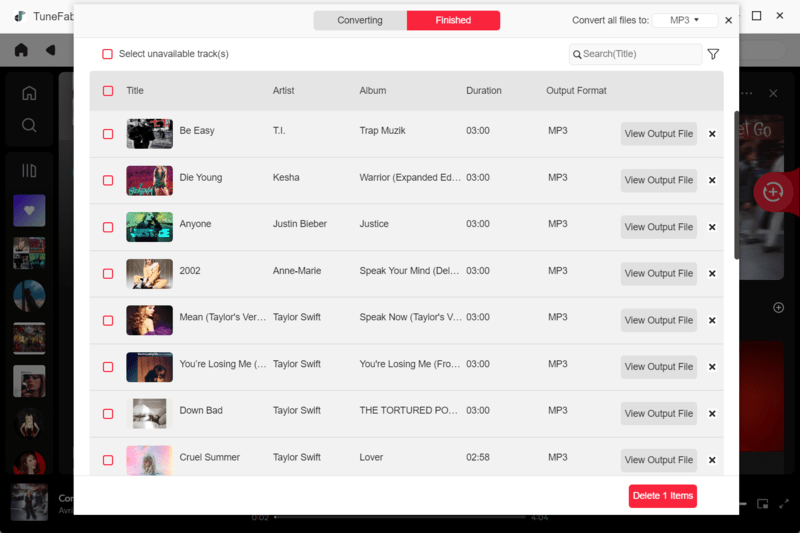
Task: Remove You're Losing Me with X
Action: pyautogui.click(x=712, y=367)
